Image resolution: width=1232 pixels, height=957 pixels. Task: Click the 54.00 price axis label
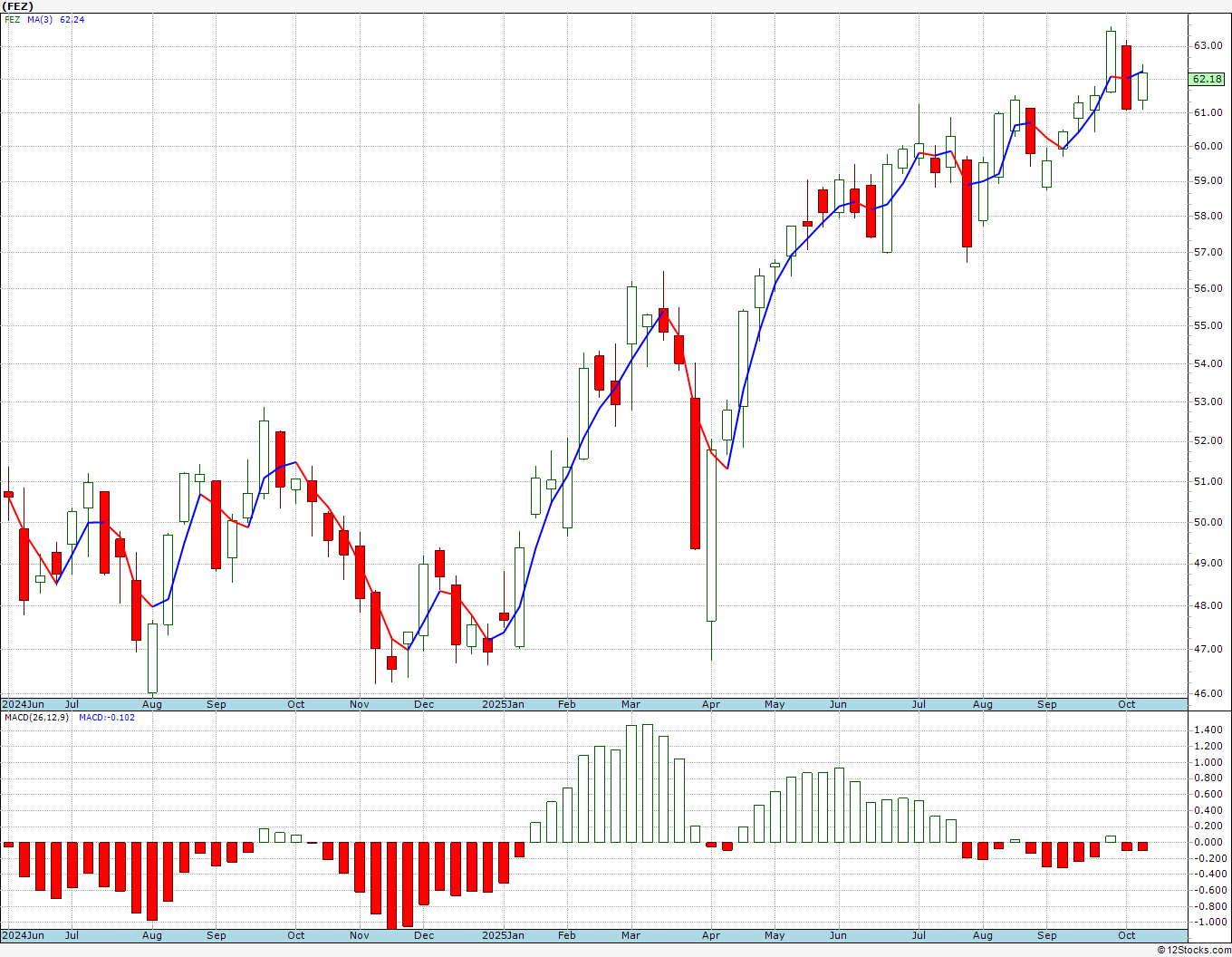pos(1207,363)
